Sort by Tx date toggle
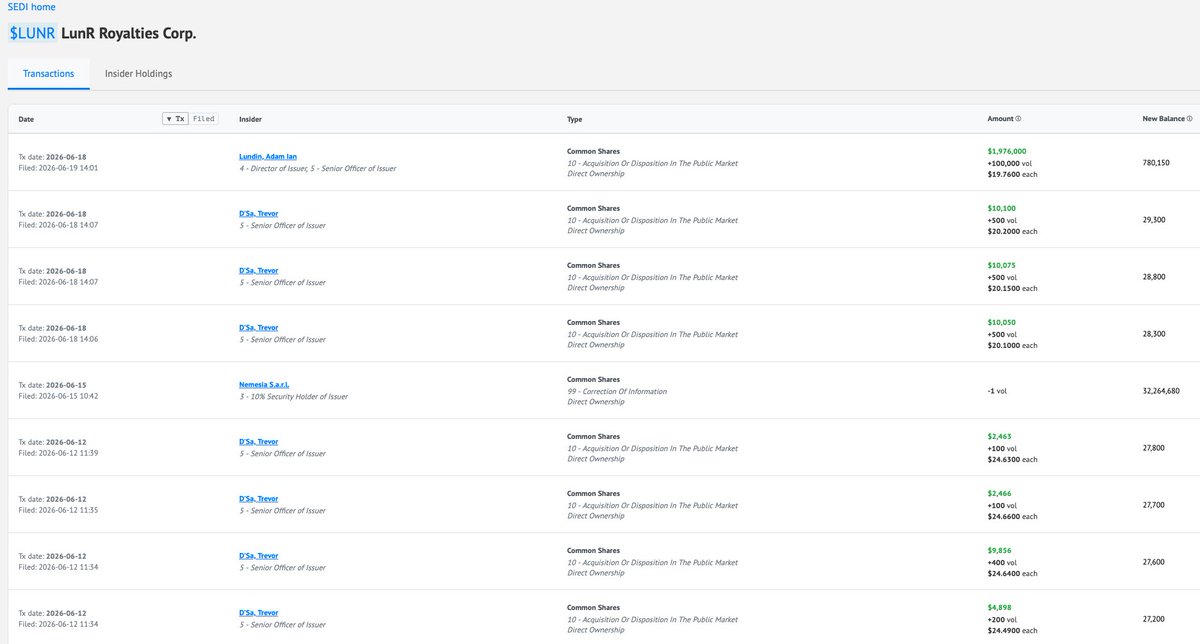This screenshot has width=1200, height=644. tap(175, 119)
